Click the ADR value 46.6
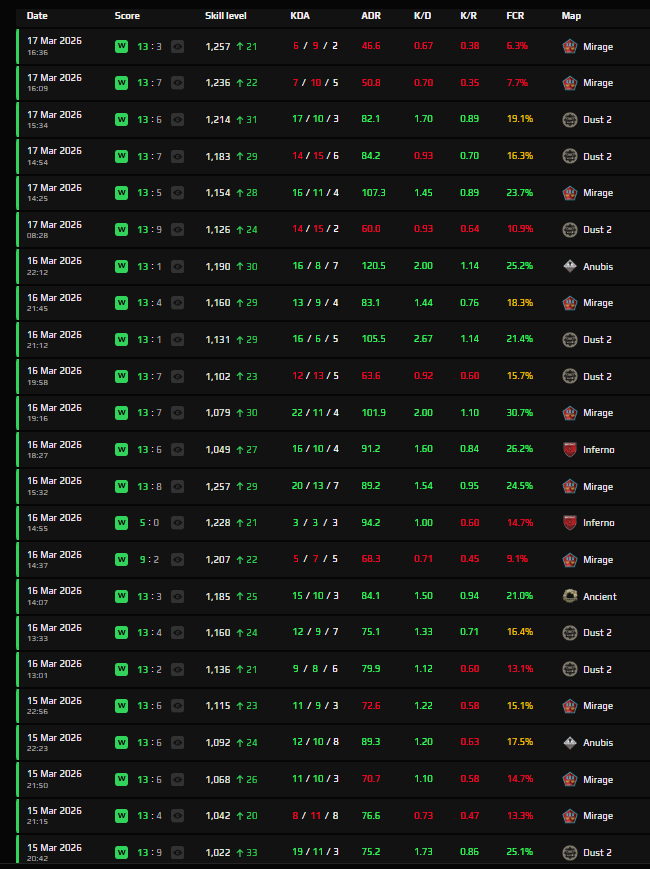The width and height of the screenshot is (650, 869). tap(371, 45)
